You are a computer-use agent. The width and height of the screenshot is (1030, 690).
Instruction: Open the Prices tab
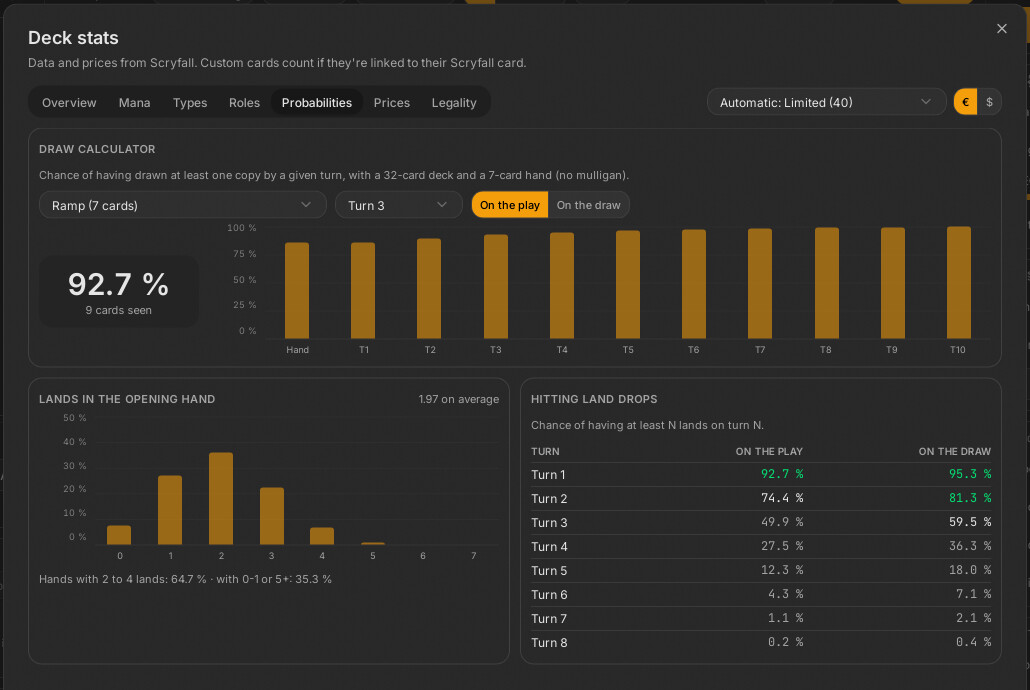[392, 103]
